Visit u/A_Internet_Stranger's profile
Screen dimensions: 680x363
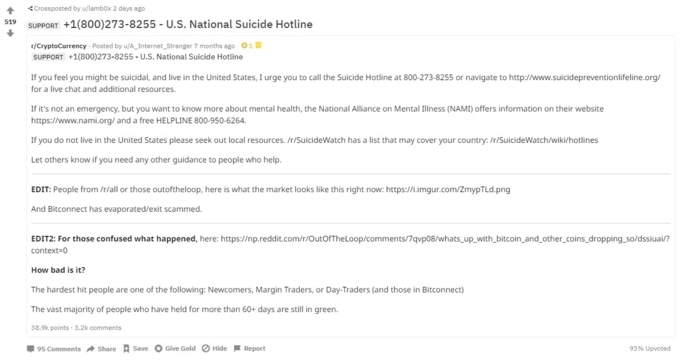click(x=157, y=46)
